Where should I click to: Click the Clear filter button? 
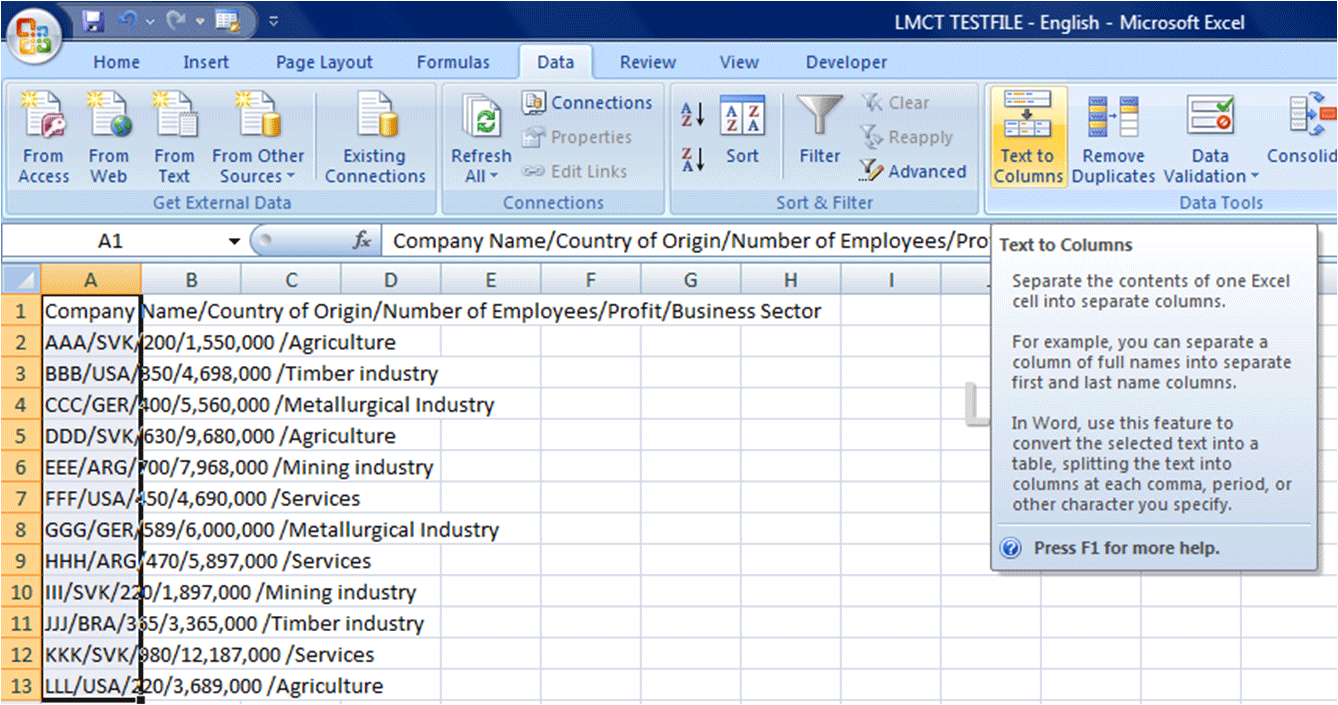click(895, 103)
